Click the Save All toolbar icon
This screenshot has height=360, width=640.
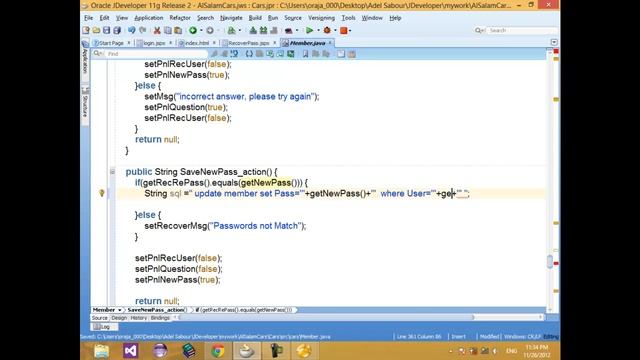[x=117, y=30]
